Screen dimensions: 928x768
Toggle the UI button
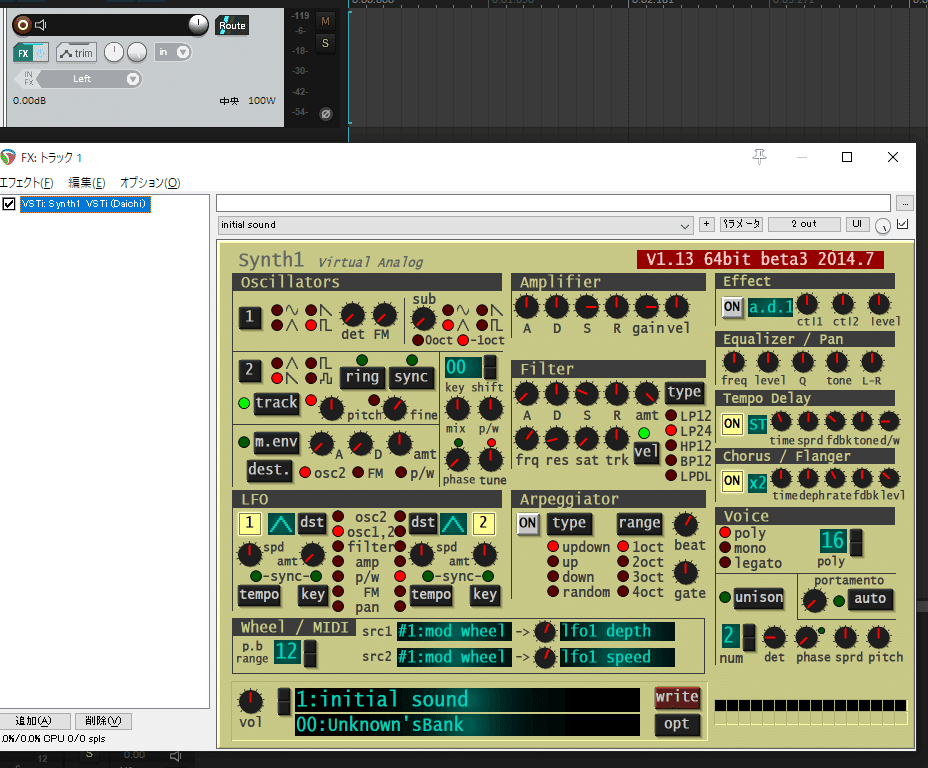(857, 224)
